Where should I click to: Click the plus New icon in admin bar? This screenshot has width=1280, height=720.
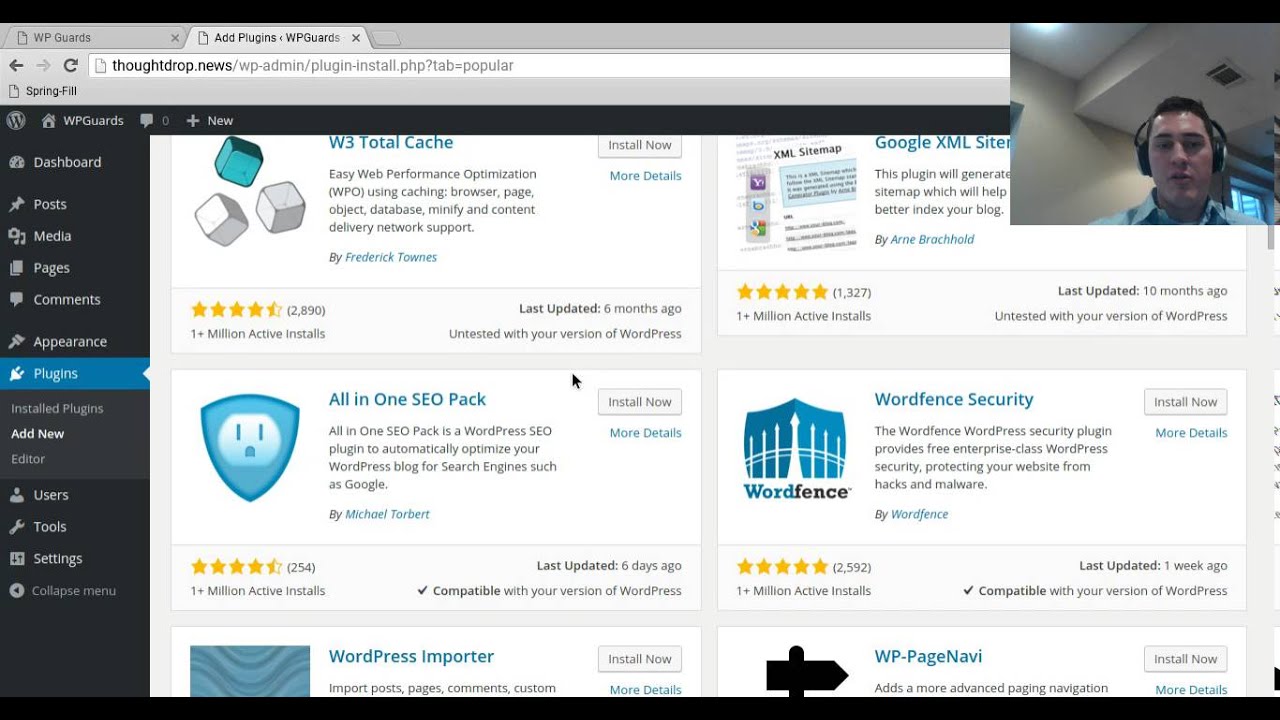point(193,121)
